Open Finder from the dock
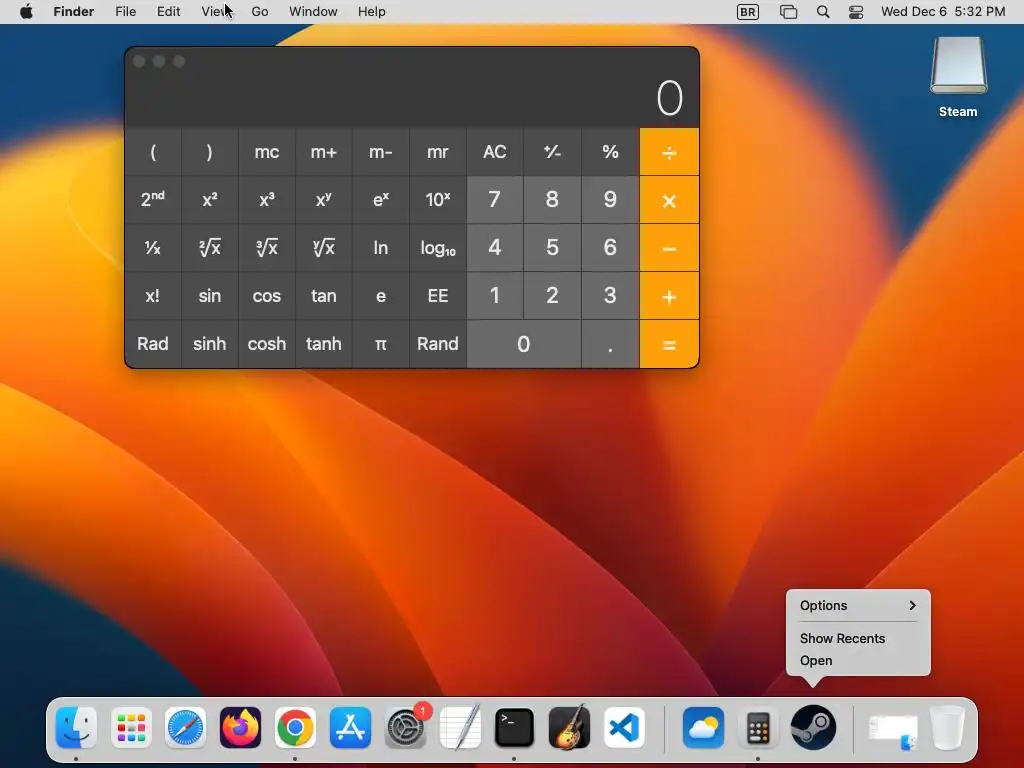 pyautogui.click(x=76, y=728)
